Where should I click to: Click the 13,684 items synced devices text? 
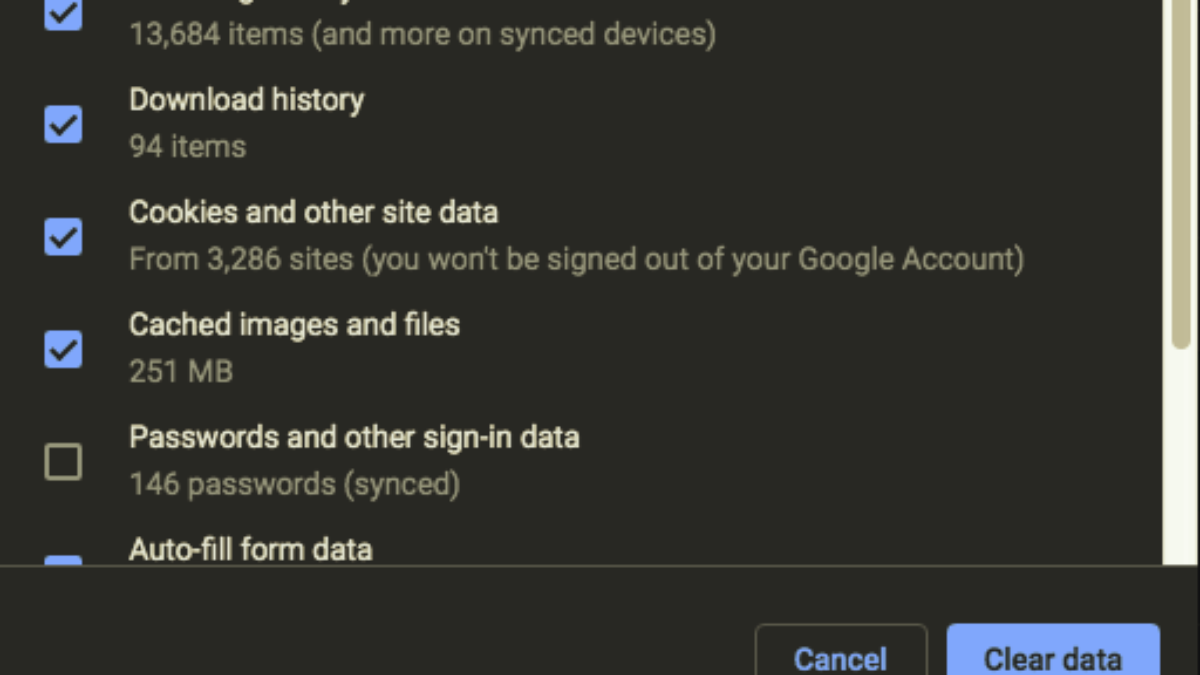tap(422, 35)
